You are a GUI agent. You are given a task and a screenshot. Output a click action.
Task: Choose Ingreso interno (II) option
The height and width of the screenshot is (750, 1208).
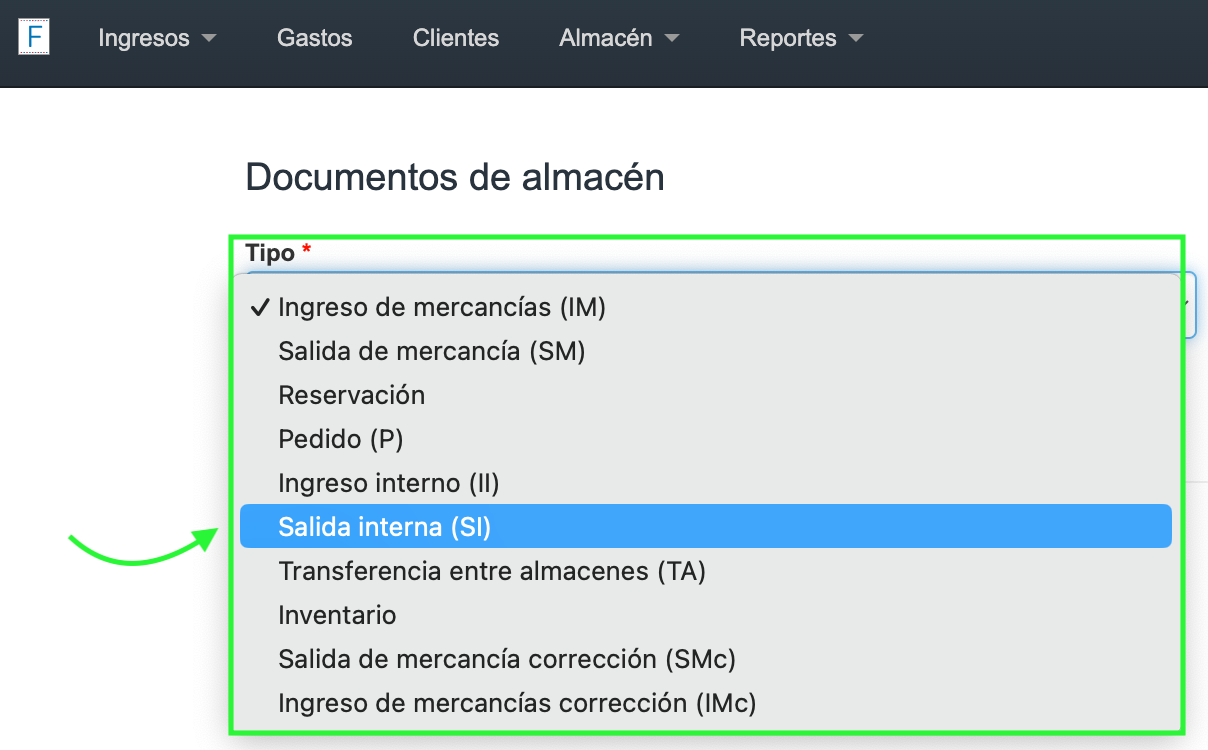[389, 483]
